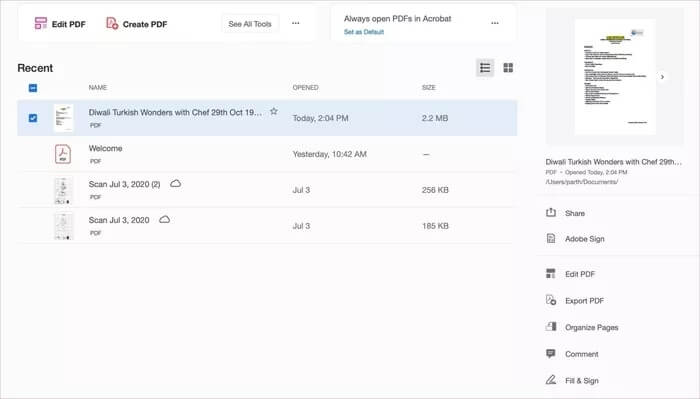Image resolution: width=700 pixels, height=399 pixels.
Task: Toggle the select-all checkbox in header
Action: point(33,88)
